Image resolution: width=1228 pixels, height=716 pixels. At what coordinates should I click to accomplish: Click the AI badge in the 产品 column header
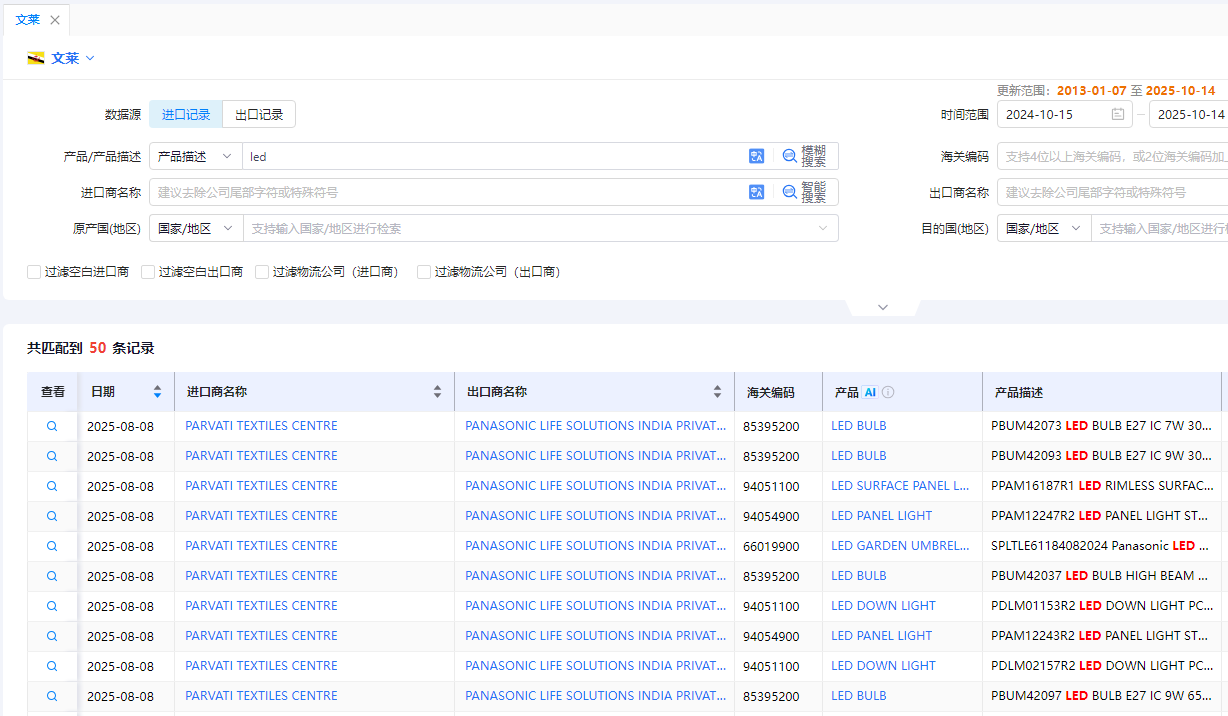(x=870, y=392)
